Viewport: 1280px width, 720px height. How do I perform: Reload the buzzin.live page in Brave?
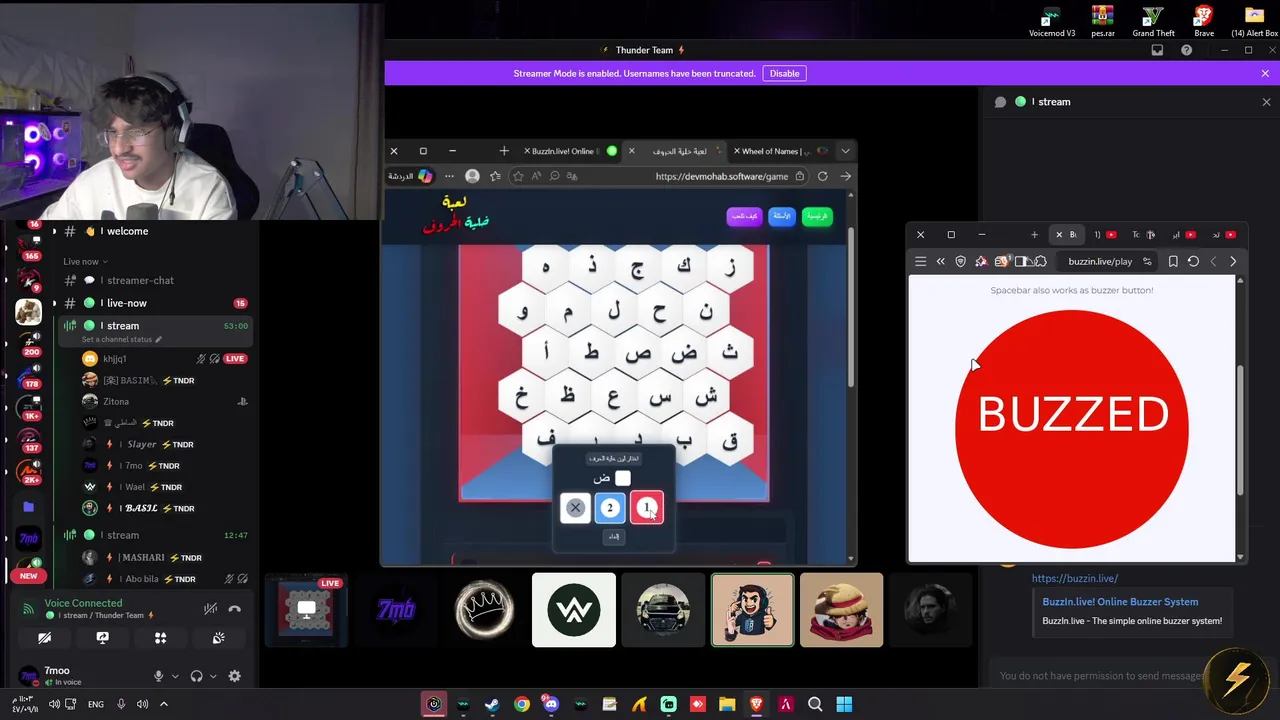tap(1193, 262)
